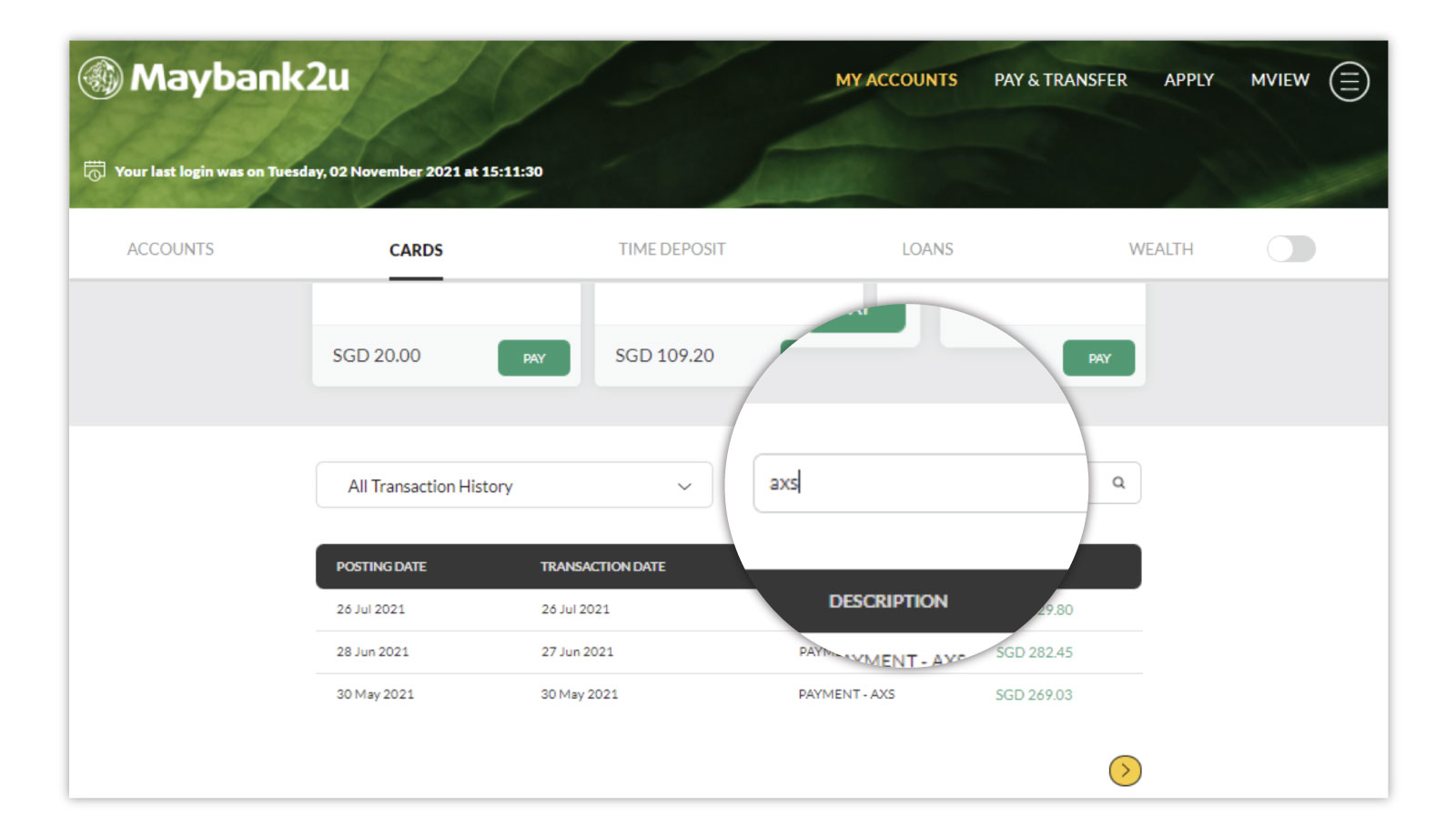This screenshot has height=836, width=1456.
Task: Sort by POSTING DATE column header
Action: [x=381, y=566]
